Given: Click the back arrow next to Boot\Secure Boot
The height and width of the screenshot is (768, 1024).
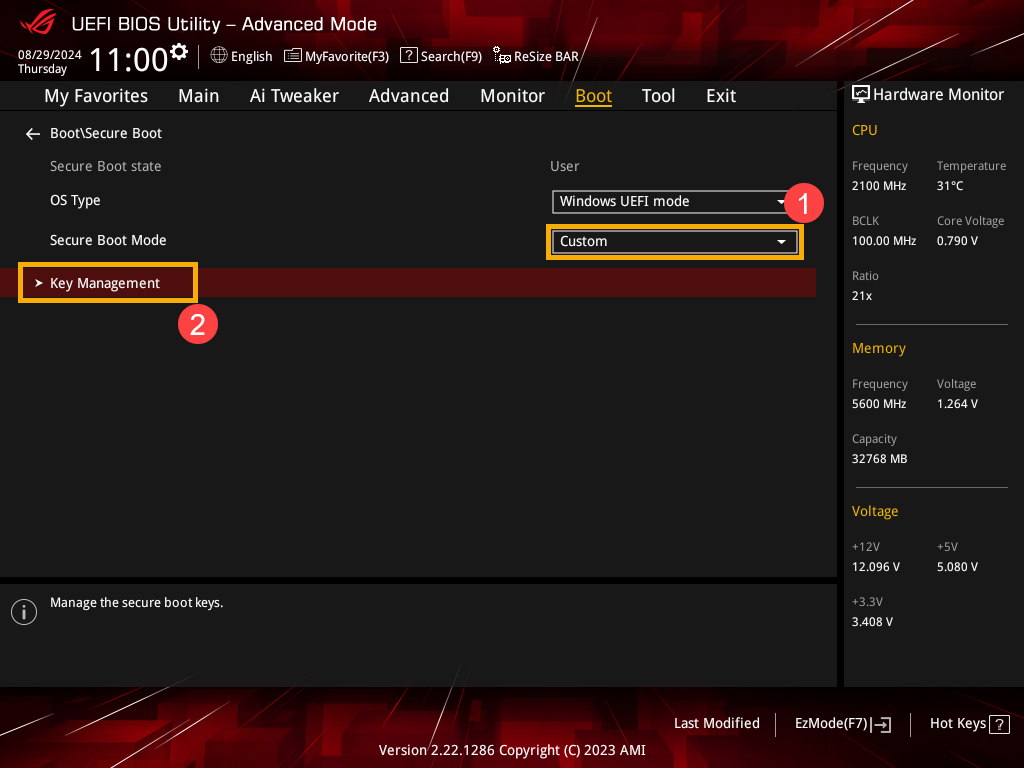Looking at the screenshot, I should pyautogui.click(x=33, y=134).
